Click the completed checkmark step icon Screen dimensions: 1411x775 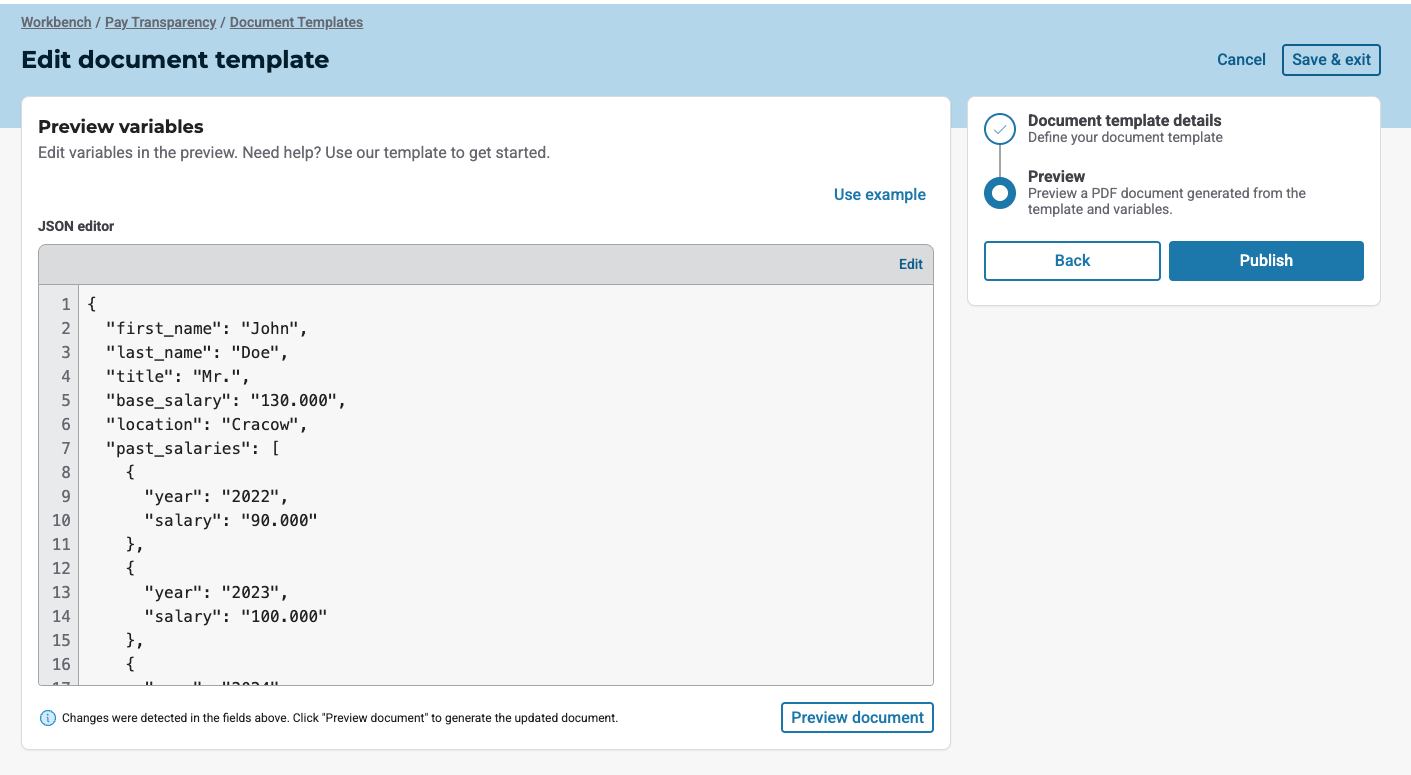click(x=1000, y=129)
